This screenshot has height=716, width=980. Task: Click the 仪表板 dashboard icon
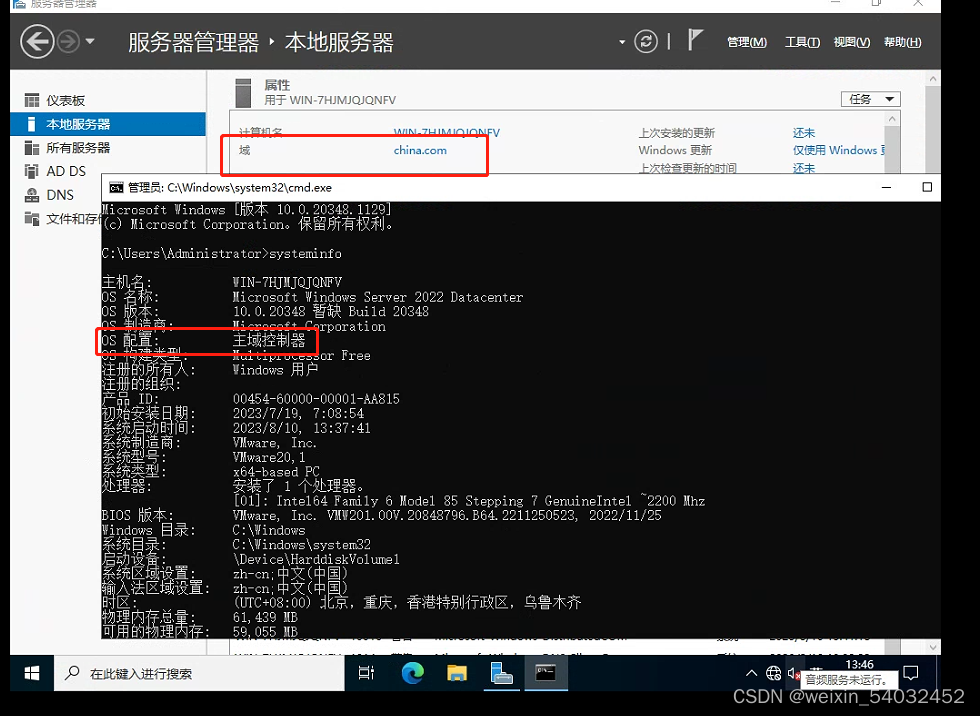pos(31,100)
